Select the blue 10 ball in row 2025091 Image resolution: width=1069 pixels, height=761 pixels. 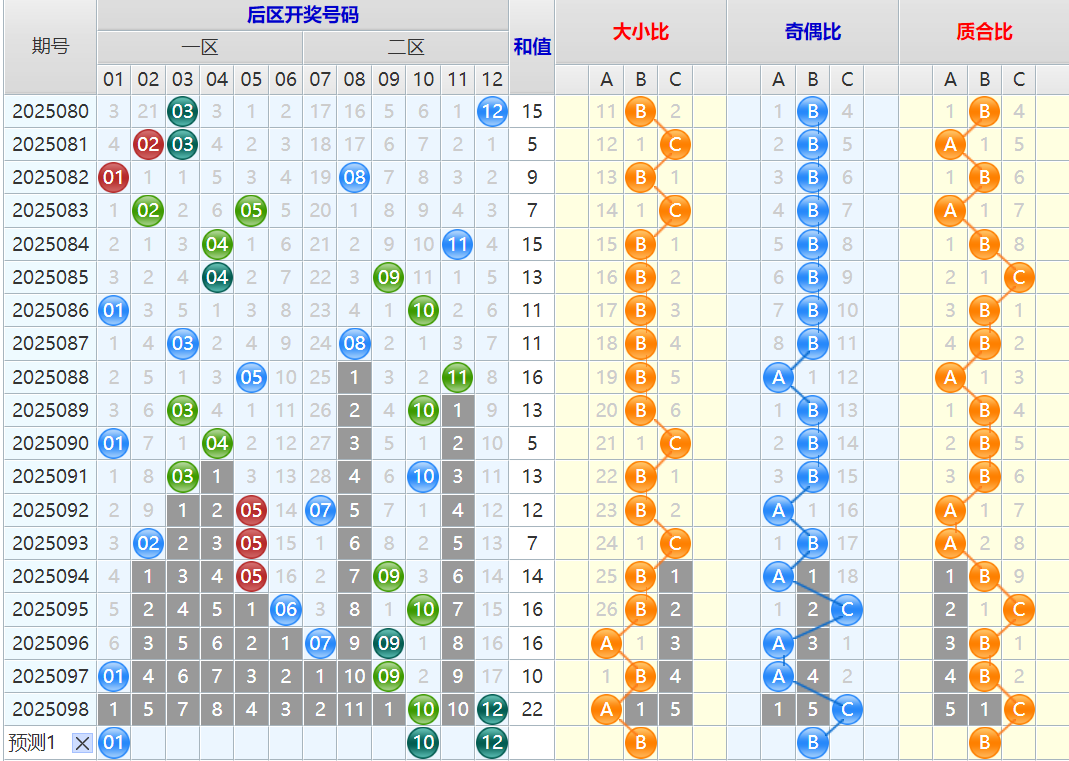(423, 477)
